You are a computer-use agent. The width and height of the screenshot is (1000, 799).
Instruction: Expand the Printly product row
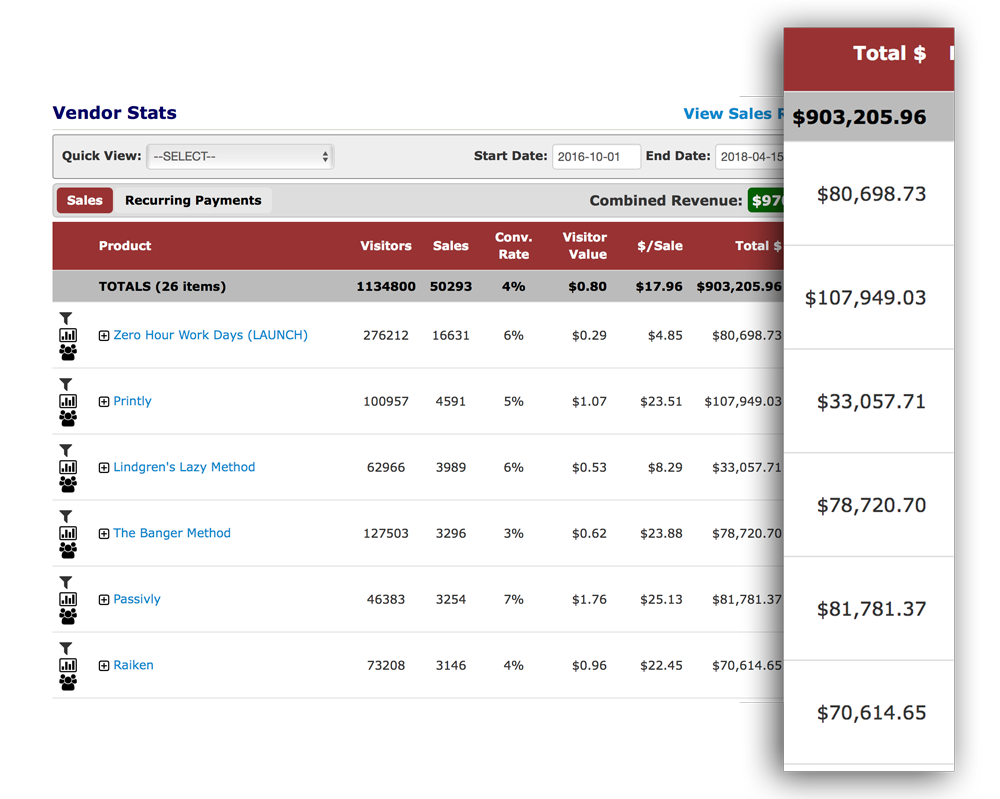pyautogui.click(x=104, y=402)
